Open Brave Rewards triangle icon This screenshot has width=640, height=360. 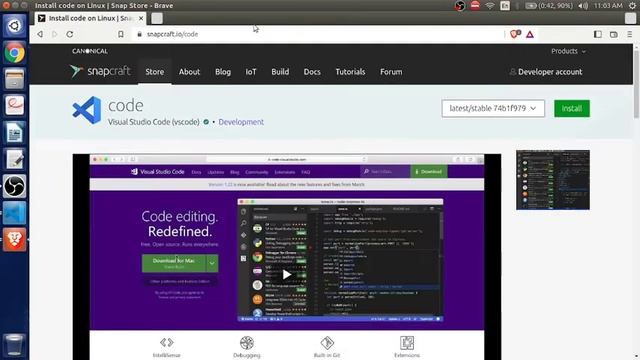tap(530, 35)
